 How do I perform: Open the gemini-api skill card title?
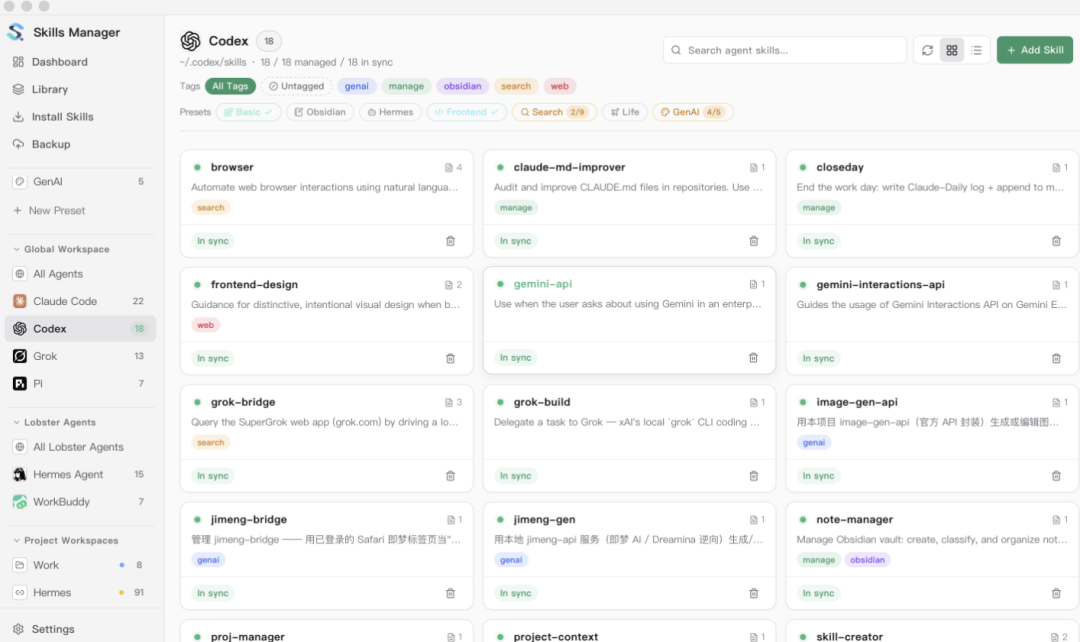click(543, 284)
